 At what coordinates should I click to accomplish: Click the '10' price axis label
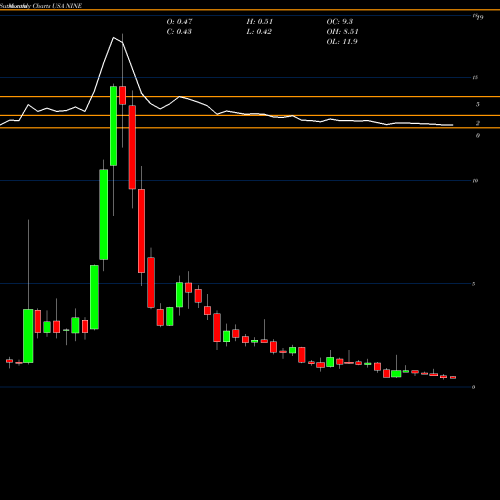(x=475, y=181)
